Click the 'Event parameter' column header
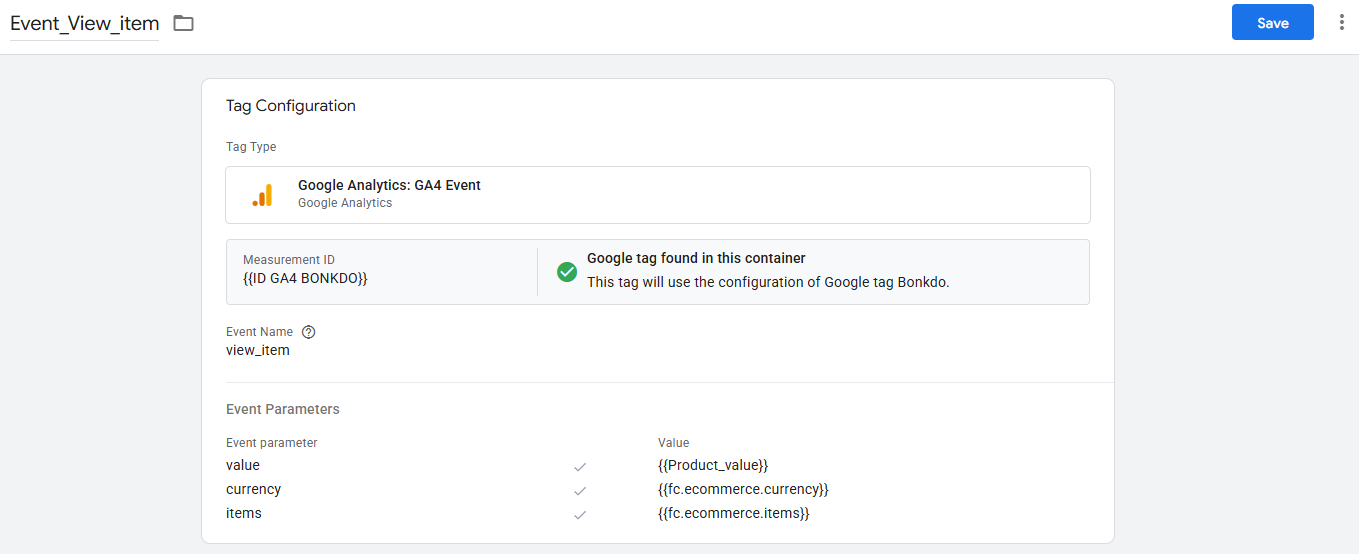The height and width of the screenshot is (554, 1359). click(272, 442)
